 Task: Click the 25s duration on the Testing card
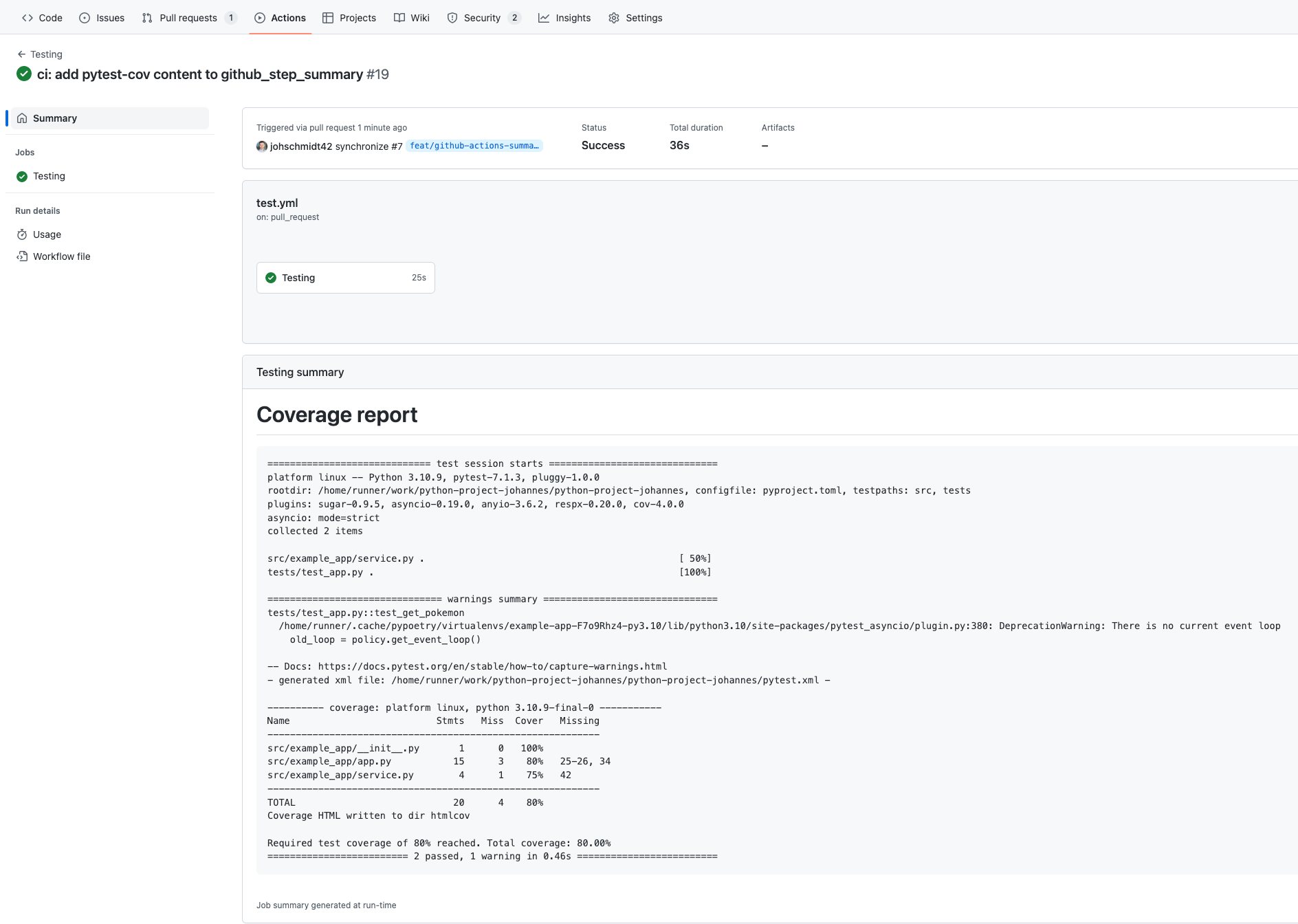[x=419, y=278]
